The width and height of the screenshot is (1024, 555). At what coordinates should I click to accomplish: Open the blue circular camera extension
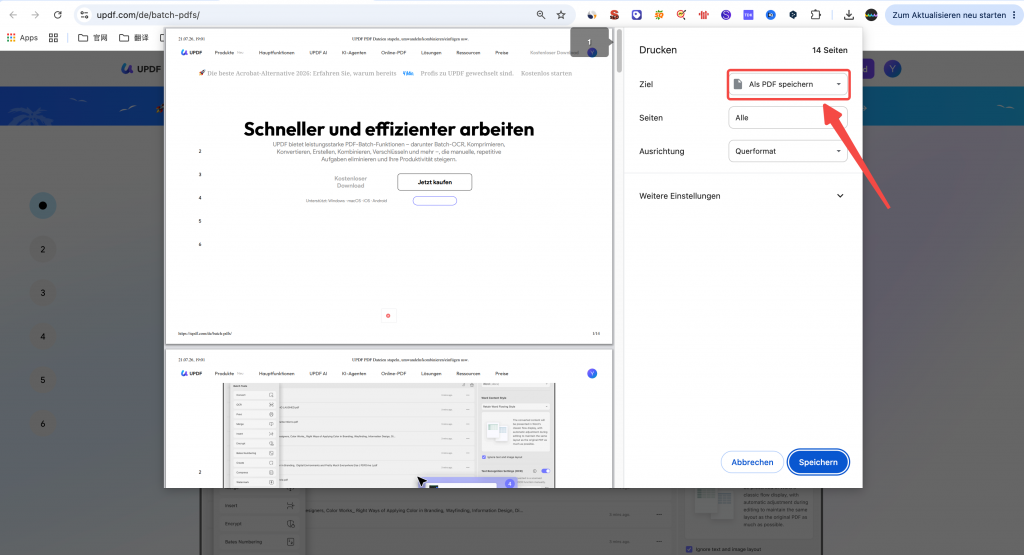point(771,14)
